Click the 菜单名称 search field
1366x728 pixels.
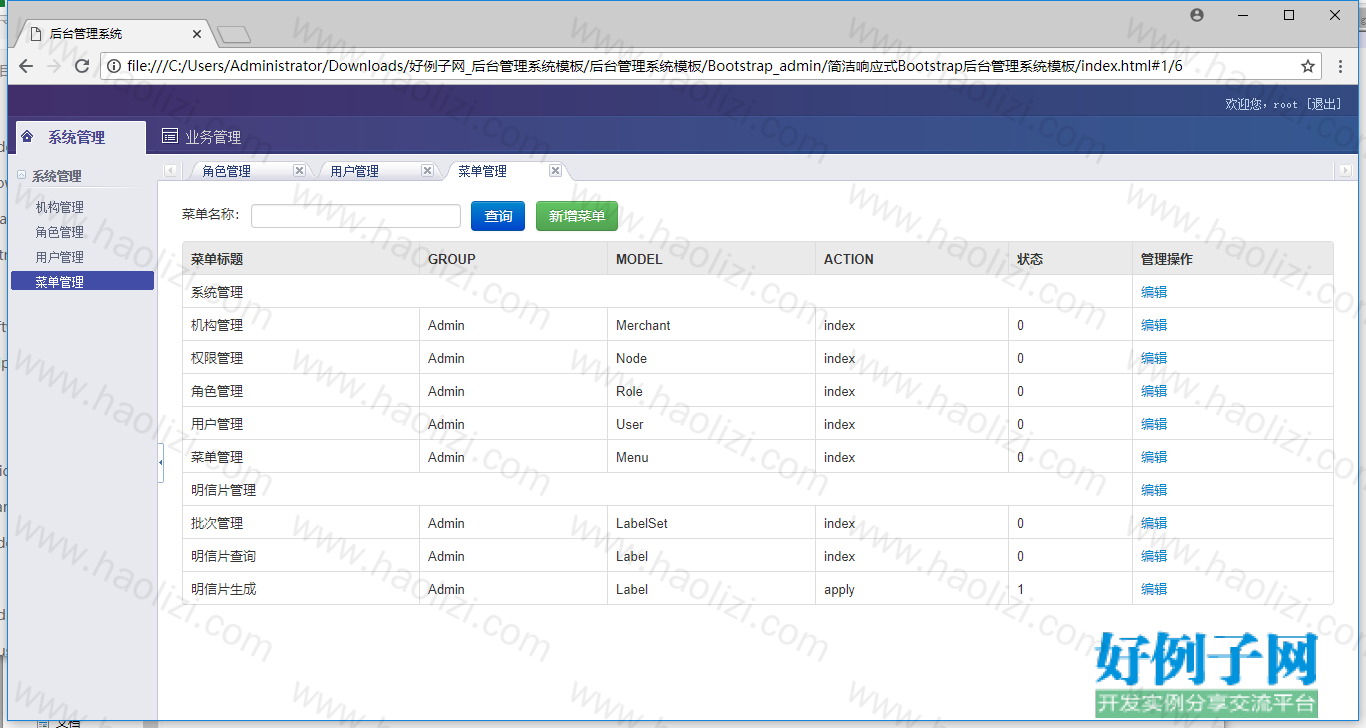[356, 216]
